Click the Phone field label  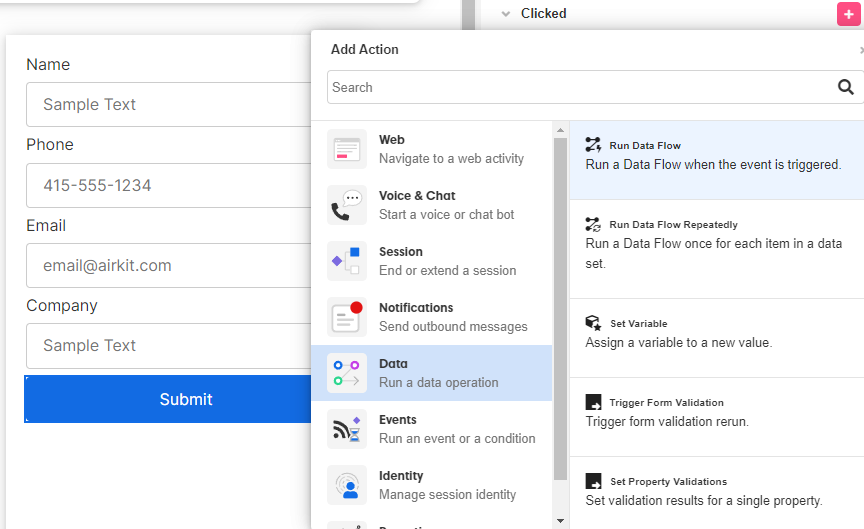pyautogui.click(x=50, y=144)
